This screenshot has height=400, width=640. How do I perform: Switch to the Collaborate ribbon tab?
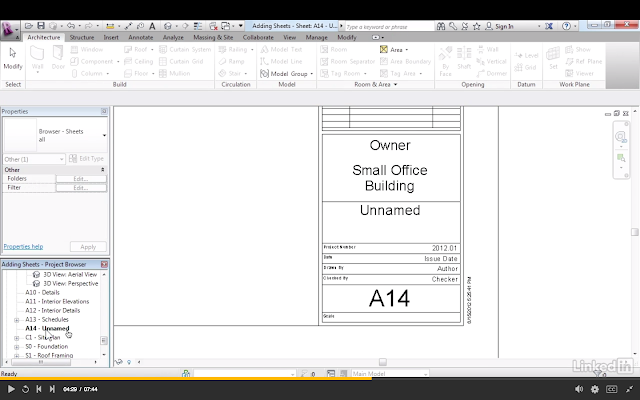click(258, 37)
